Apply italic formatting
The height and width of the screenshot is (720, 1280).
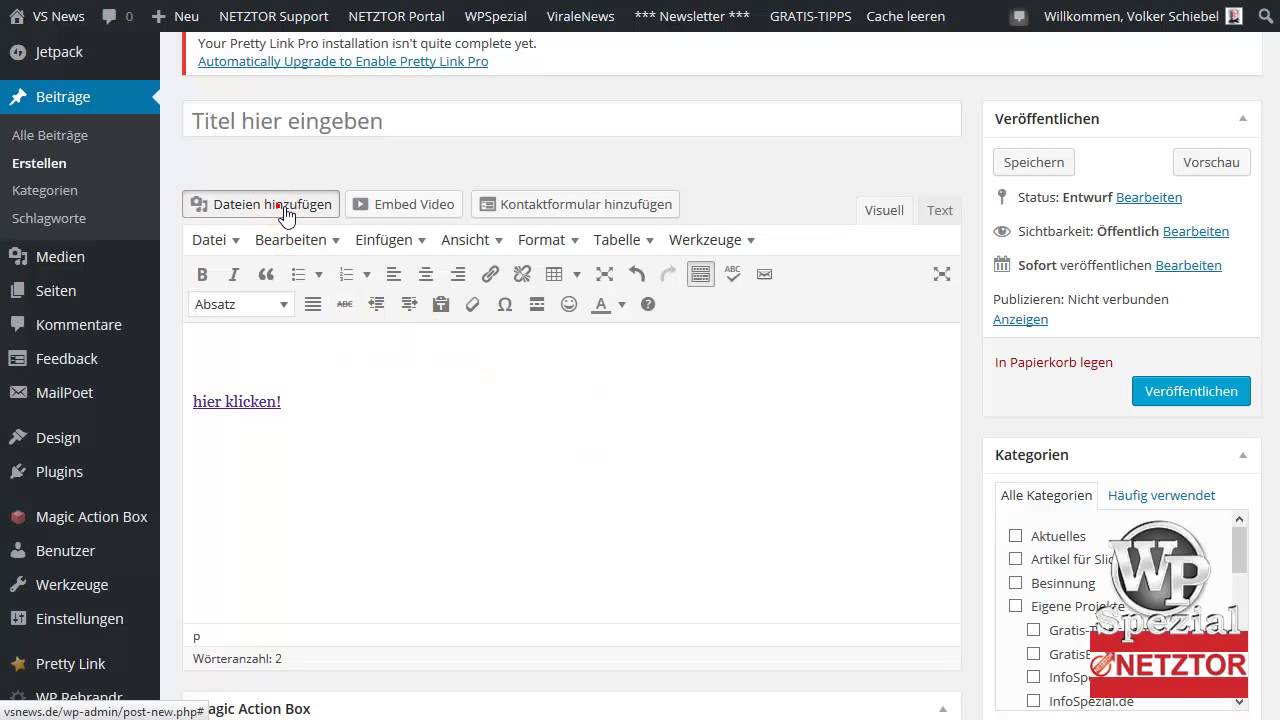point(234,274)
